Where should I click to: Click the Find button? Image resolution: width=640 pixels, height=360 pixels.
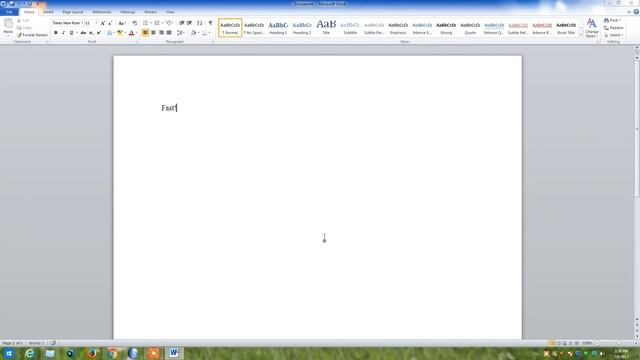pyautogui.click(x=613, y=20)
